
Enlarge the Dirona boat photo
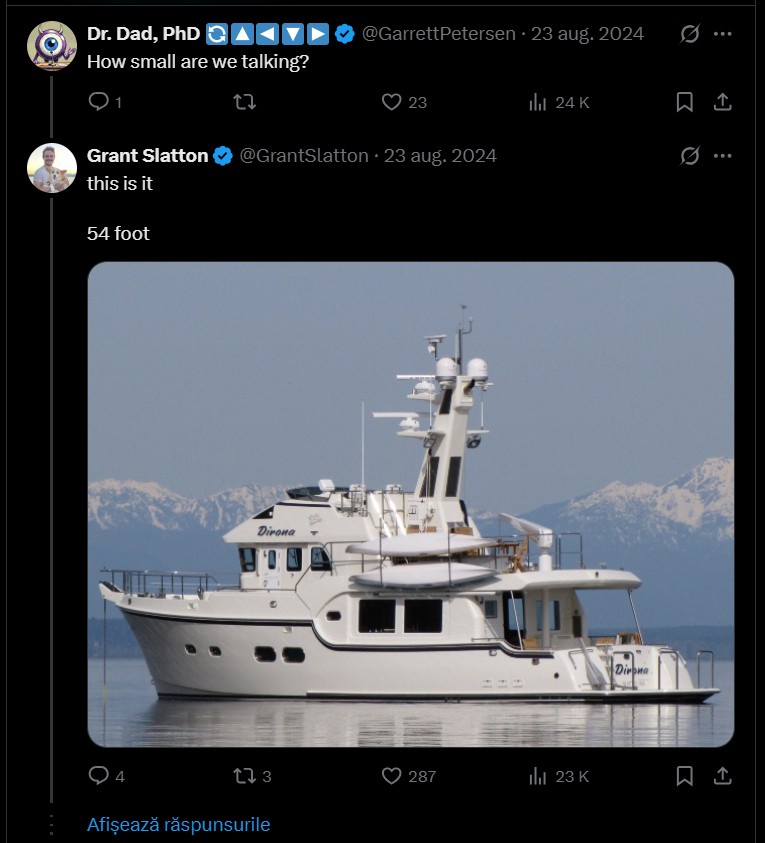[x=410, y=504]
